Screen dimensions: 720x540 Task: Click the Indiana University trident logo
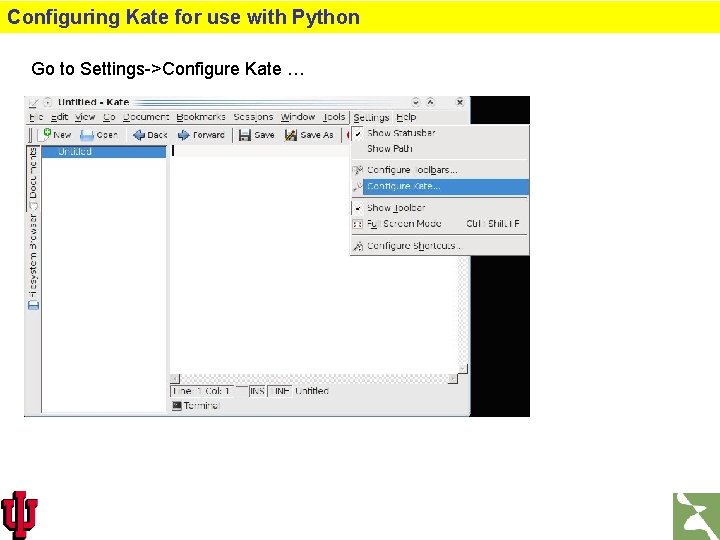point(19,514)
